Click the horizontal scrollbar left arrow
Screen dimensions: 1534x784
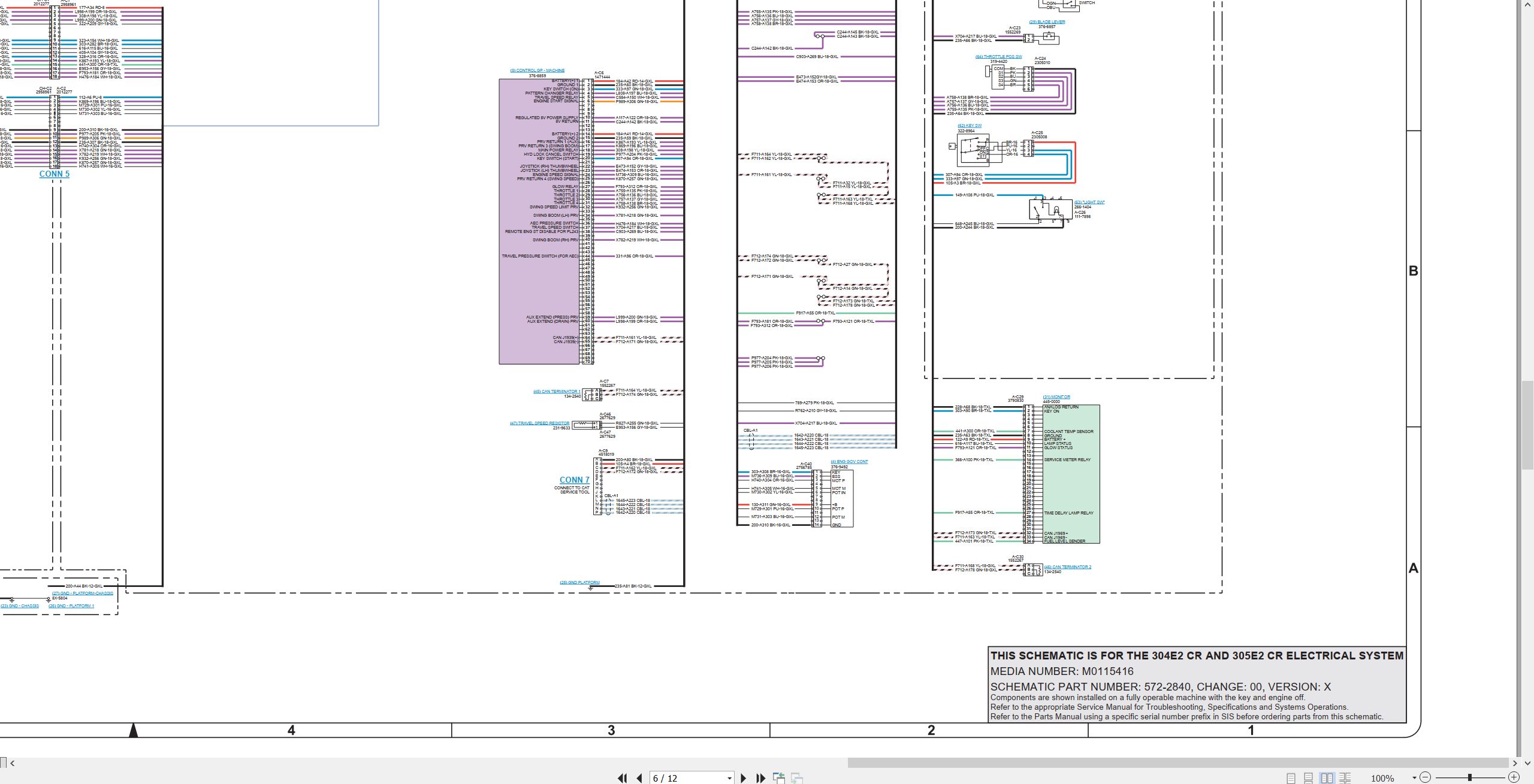tap(12, 763)
